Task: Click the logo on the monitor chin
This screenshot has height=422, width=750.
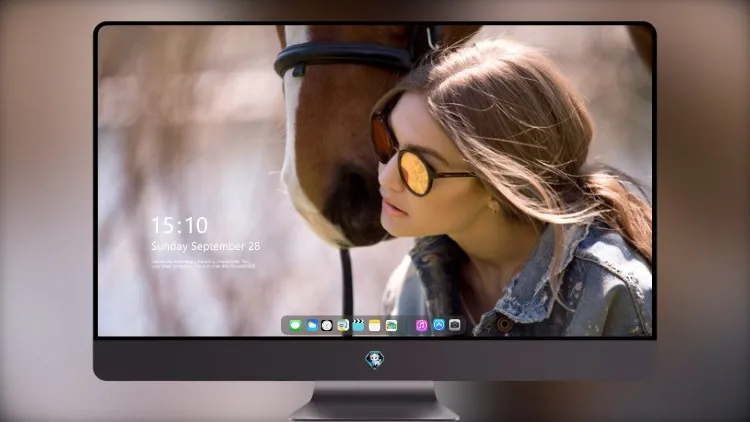Action: [375, 360]
